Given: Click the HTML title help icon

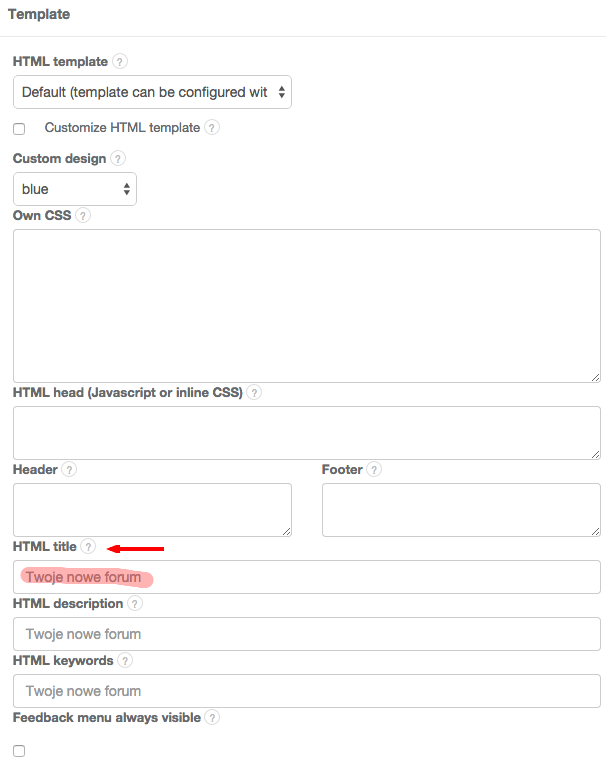Looking at the screenshot, I should [88, 547].
